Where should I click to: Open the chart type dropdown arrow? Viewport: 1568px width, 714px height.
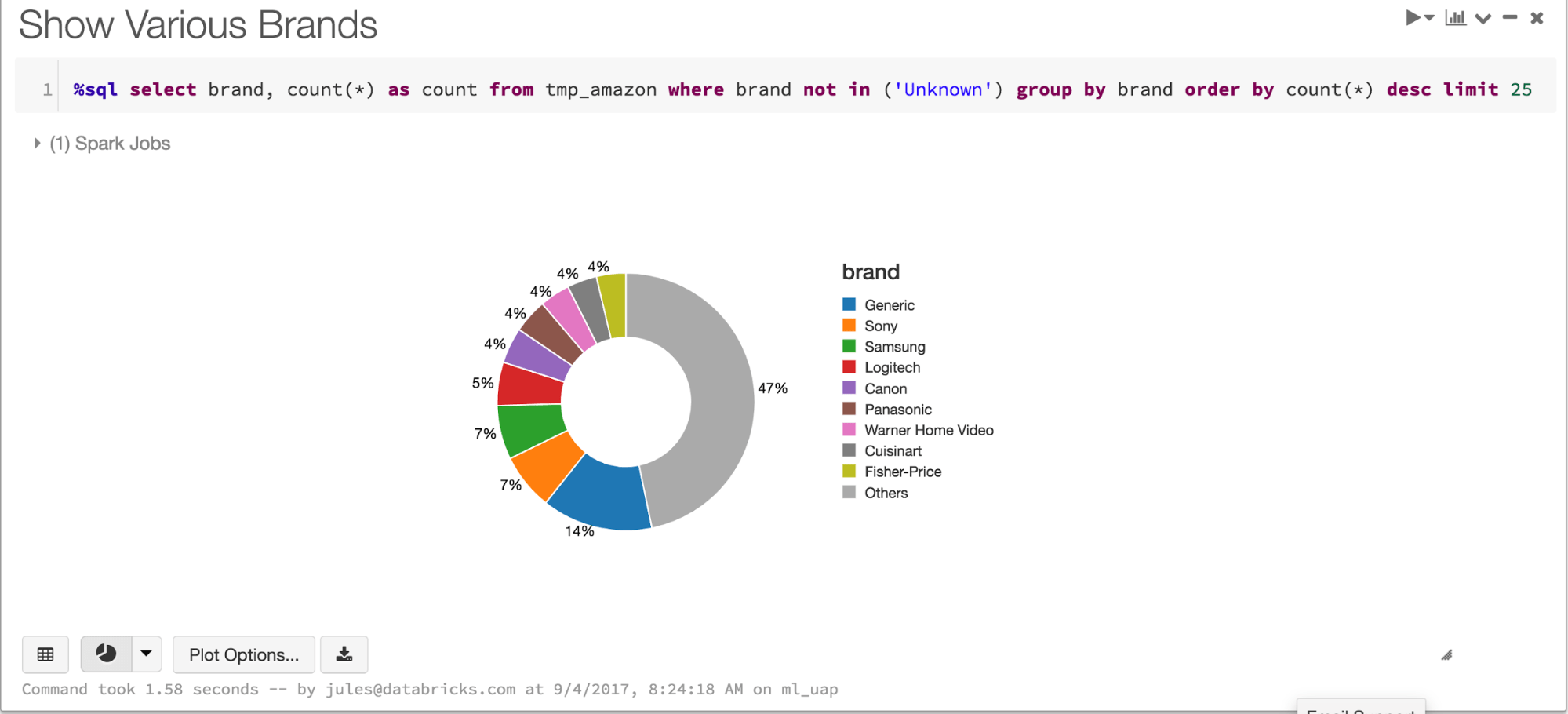click(146, 654)
